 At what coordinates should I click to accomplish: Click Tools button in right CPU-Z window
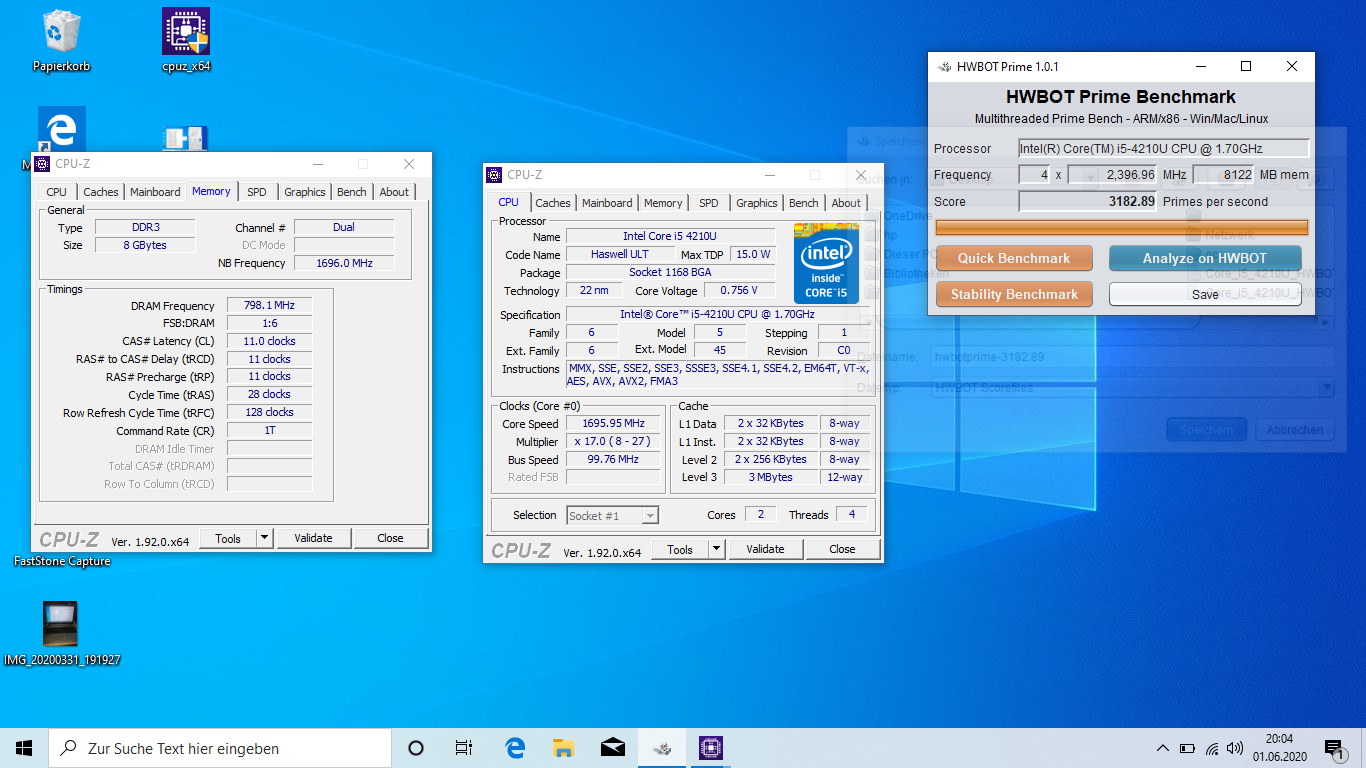pyautogui.click(x=680, y=549)
